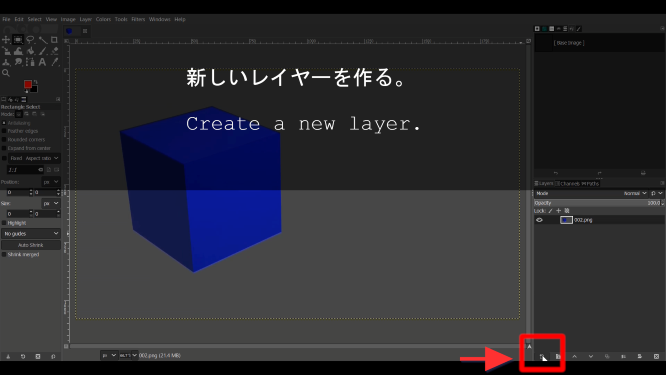Select the Color Picker eyedropper tool
The width and height of the screenshot is (666, 375).
pyautogui.click(x=54, y=62)
